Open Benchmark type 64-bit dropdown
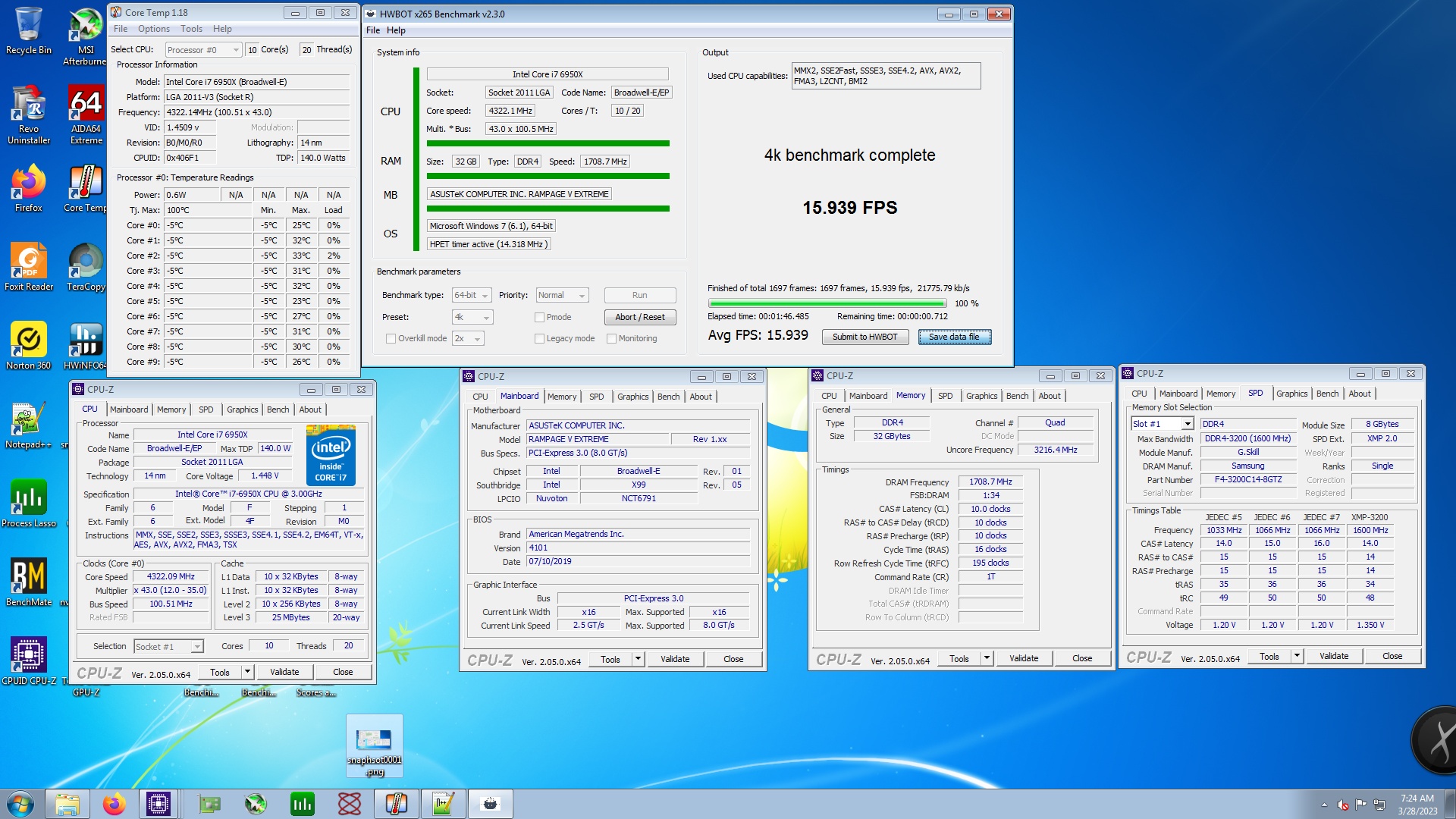1456x819 pixels. coord(472,296)
